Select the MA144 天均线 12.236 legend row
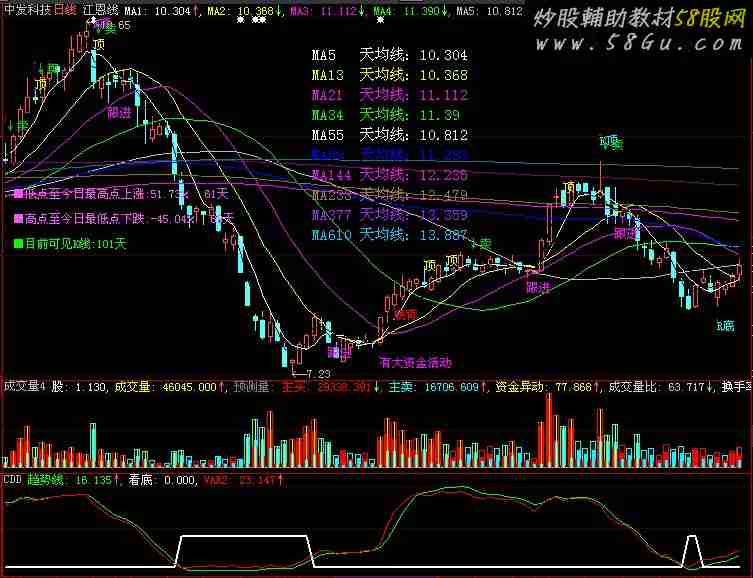Viewport: 753px width, 578px height. pos(389,175)
